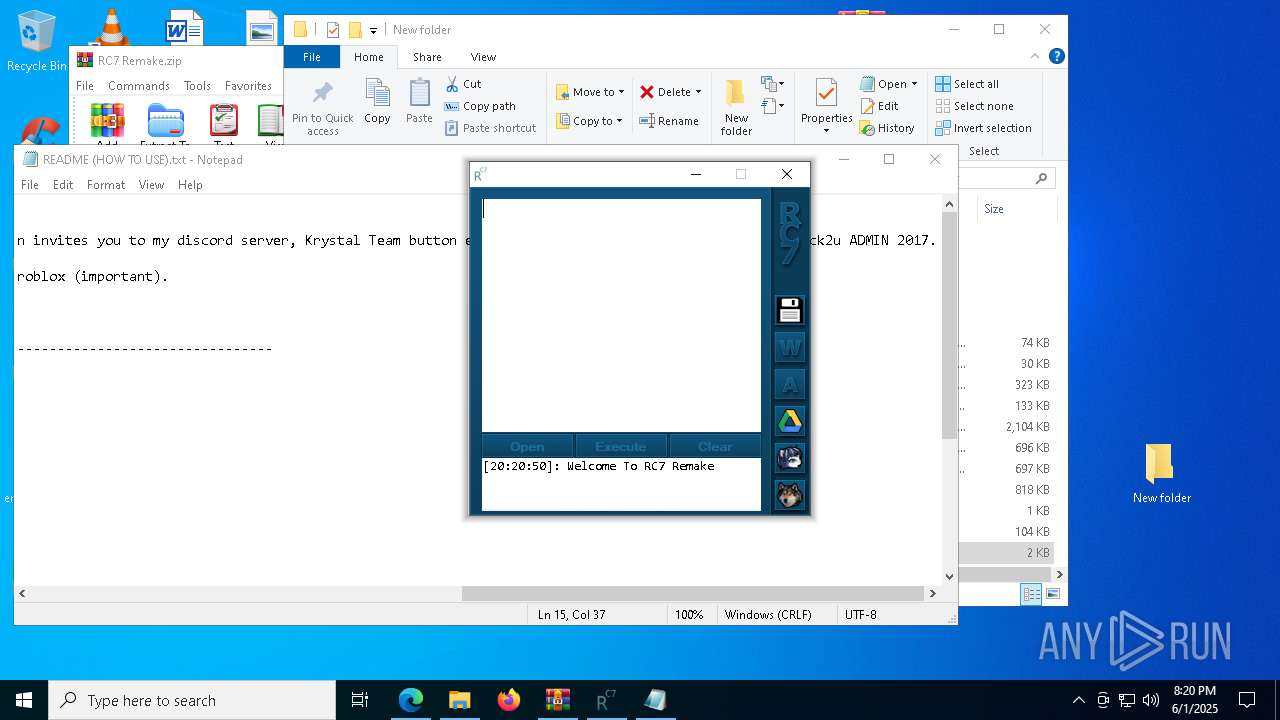Click Edit in Explorer ribbon
Screen dimensions: 1280x720
click(879, 106)
